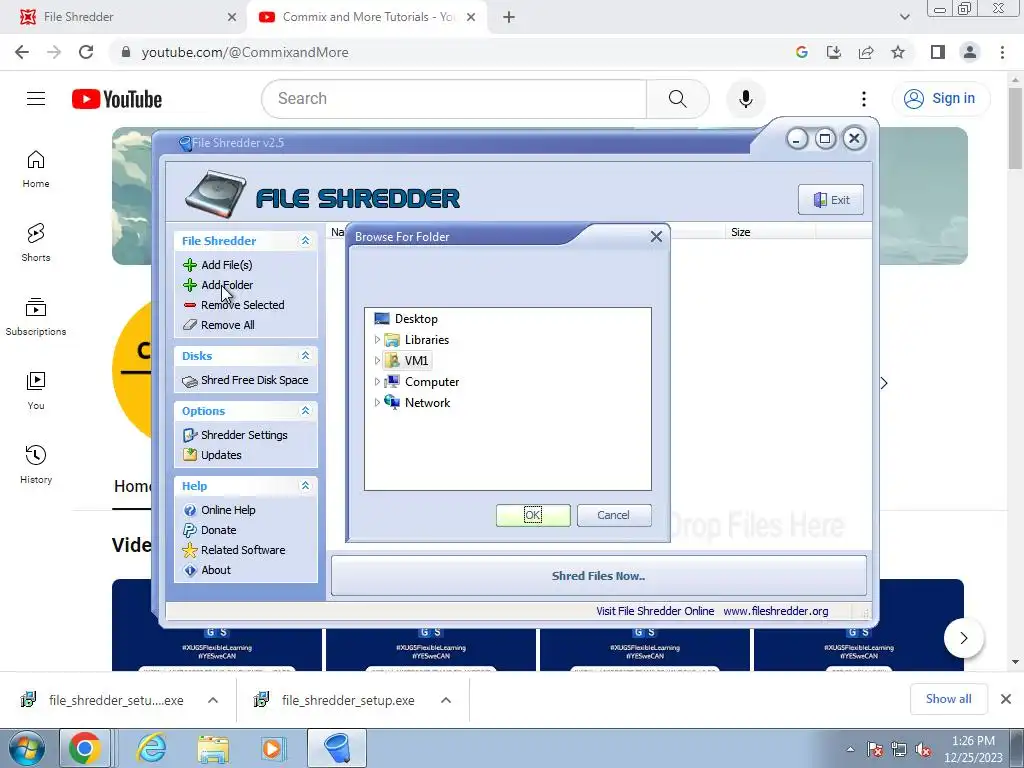Bookmark this page with the star icon
The height and width of the screenshot is (768, 1024).
click(x=898, y=52)
